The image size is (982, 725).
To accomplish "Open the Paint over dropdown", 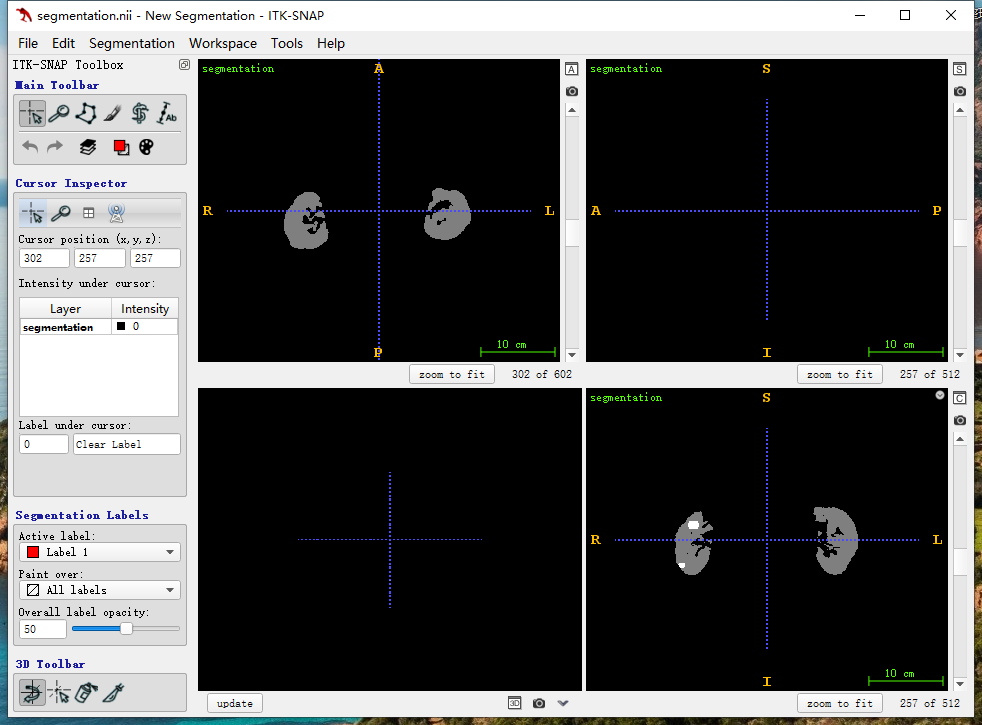I will point(100,590).
